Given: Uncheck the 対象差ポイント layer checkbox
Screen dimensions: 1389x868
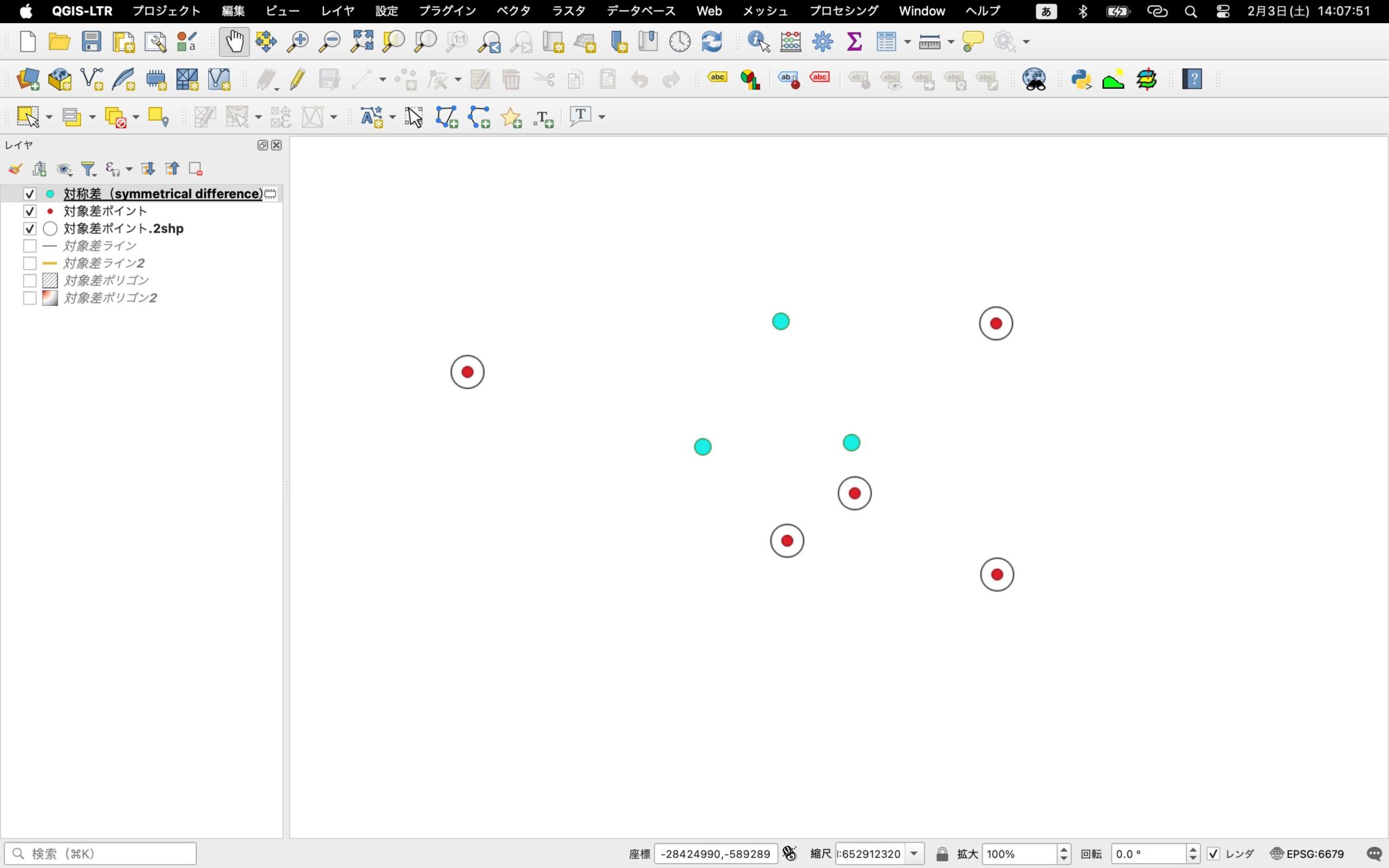Looking at the screenshot, I should 29,211.
